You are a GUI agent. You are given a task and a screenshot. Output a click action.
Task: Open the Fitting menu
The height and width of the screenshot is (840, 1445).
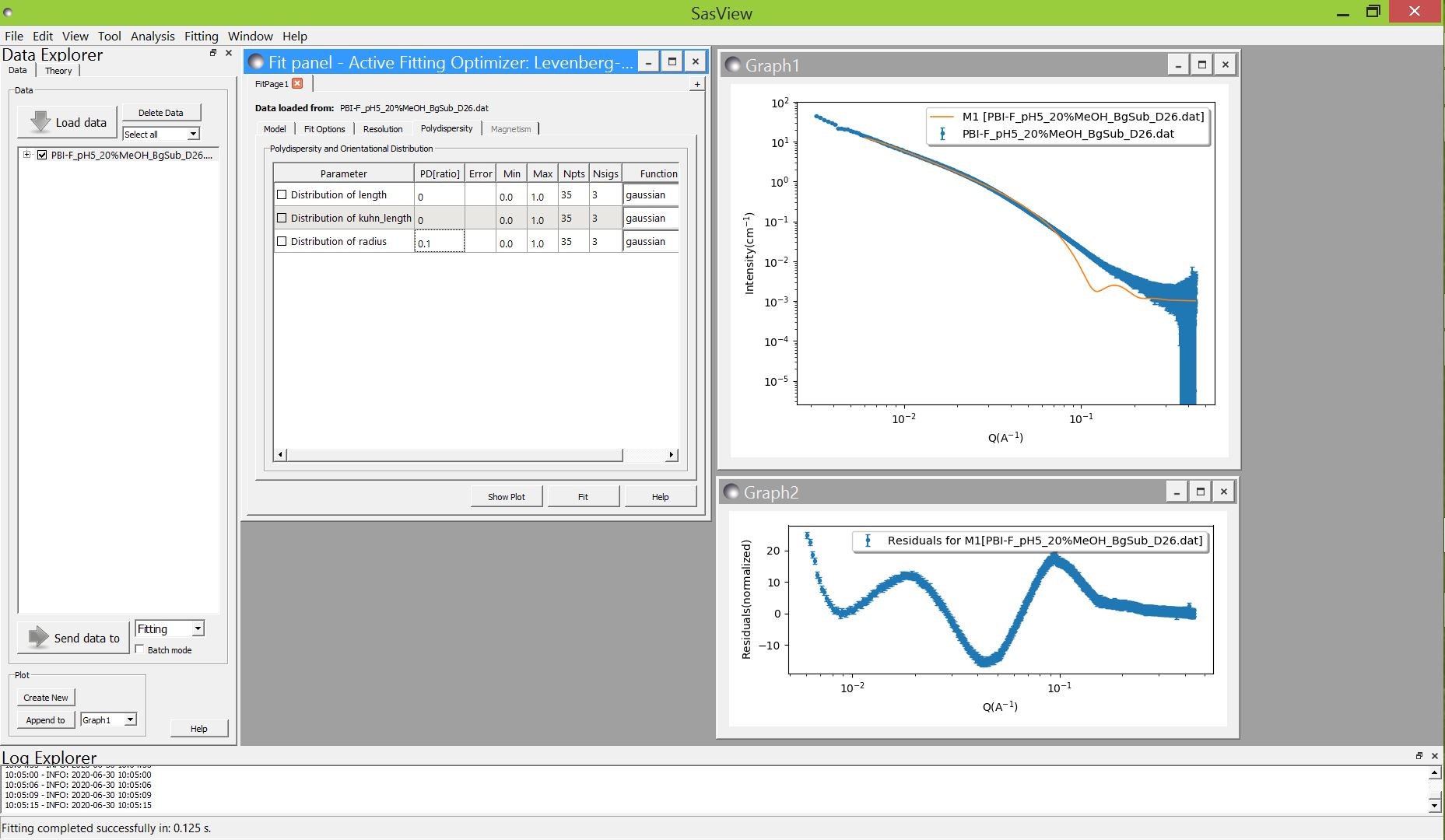pos(201,36)
